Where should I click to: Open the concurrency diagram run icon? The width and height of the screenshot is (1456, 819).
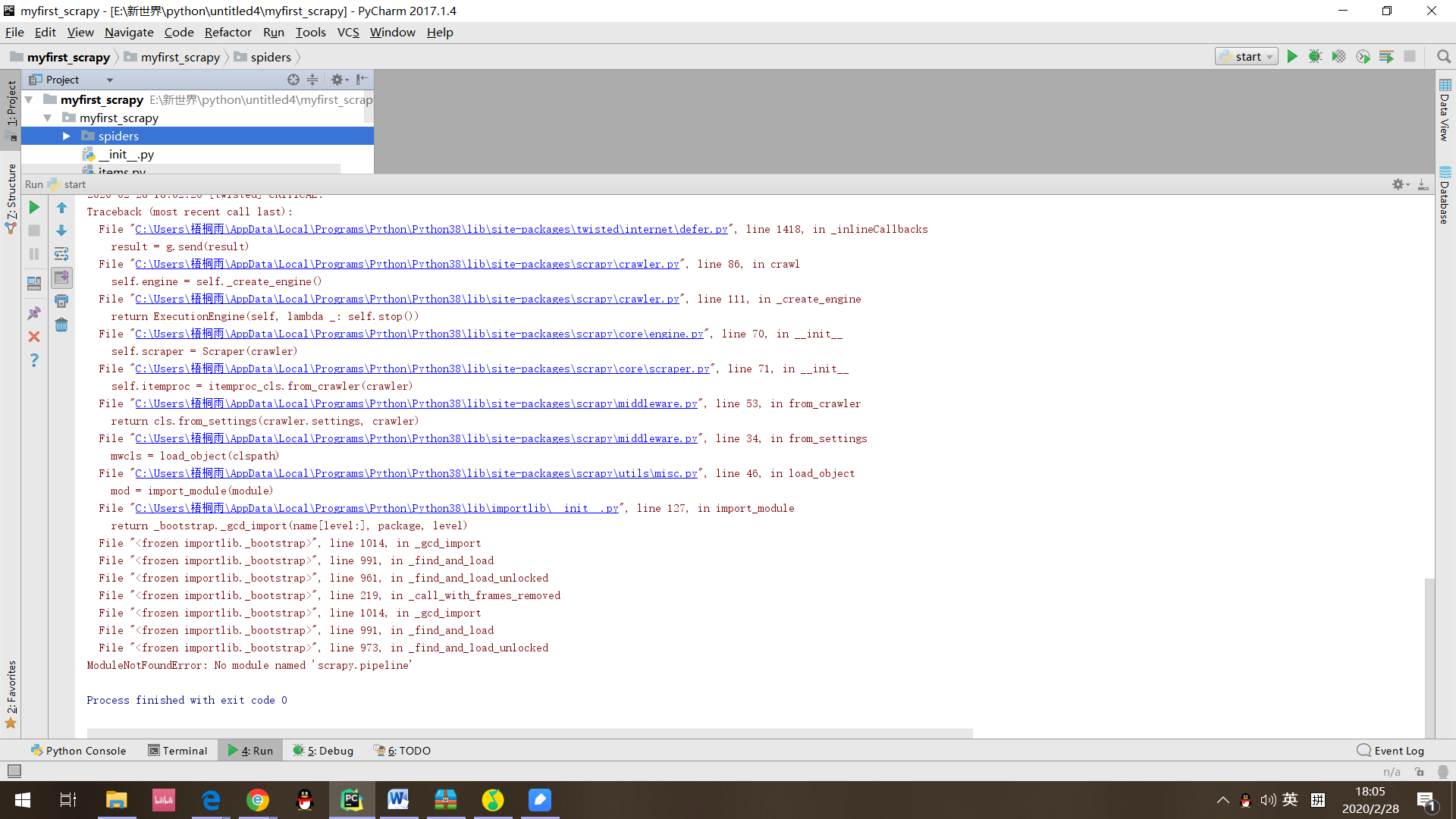[x=1386, y=56]
